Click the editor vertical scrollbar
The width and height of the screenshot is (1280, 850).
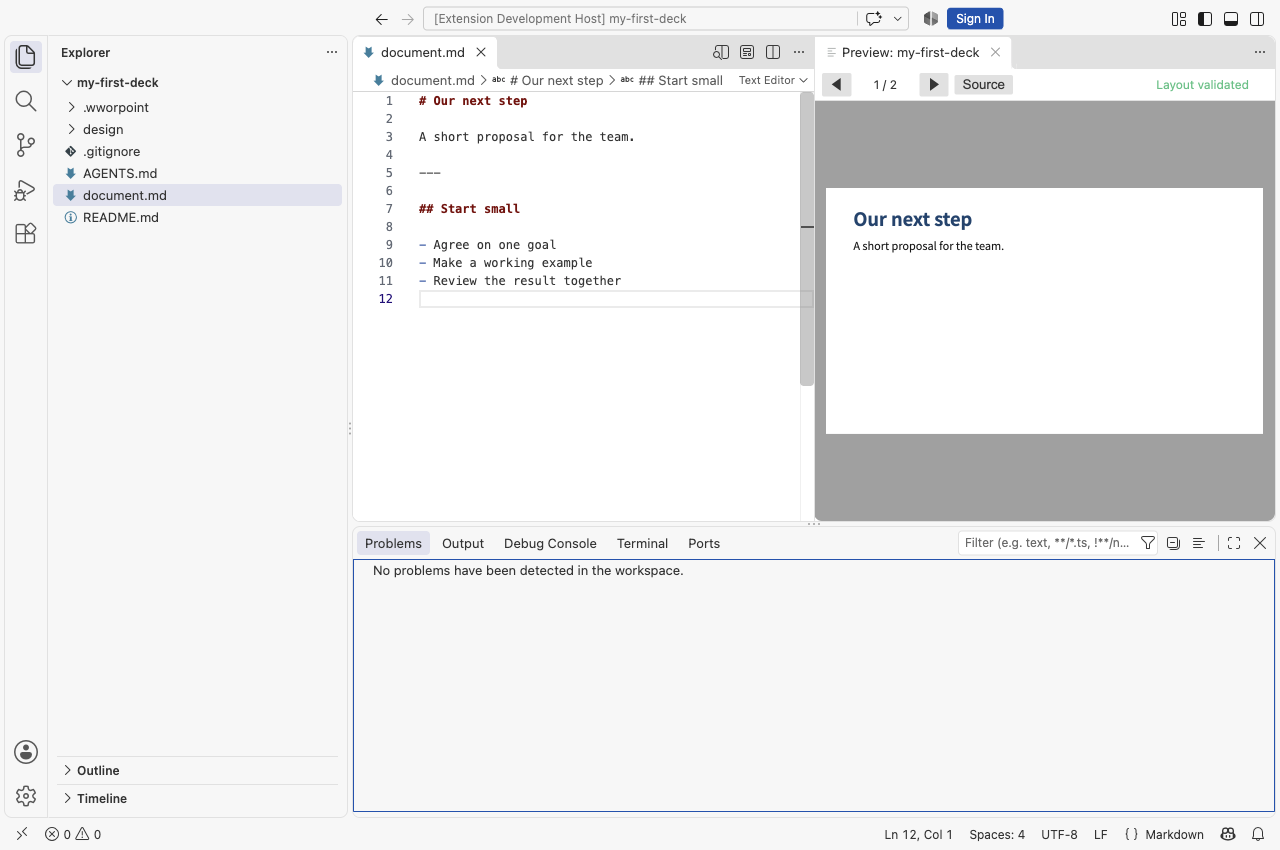point(807,239)
